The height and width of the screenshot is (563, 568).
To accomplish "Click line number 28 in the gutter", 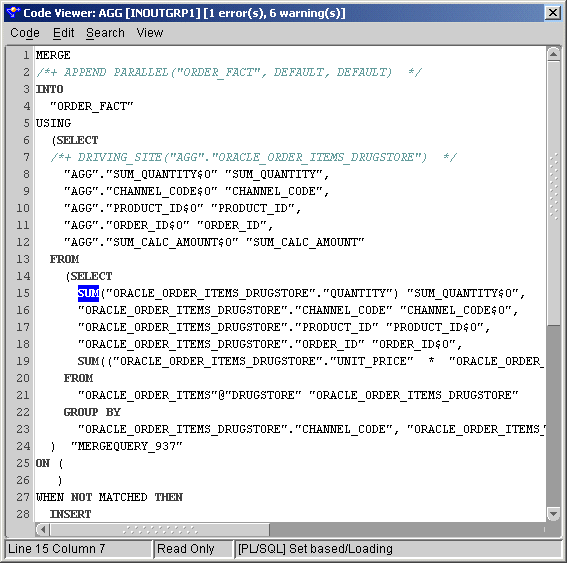I will tap(23, 514).
